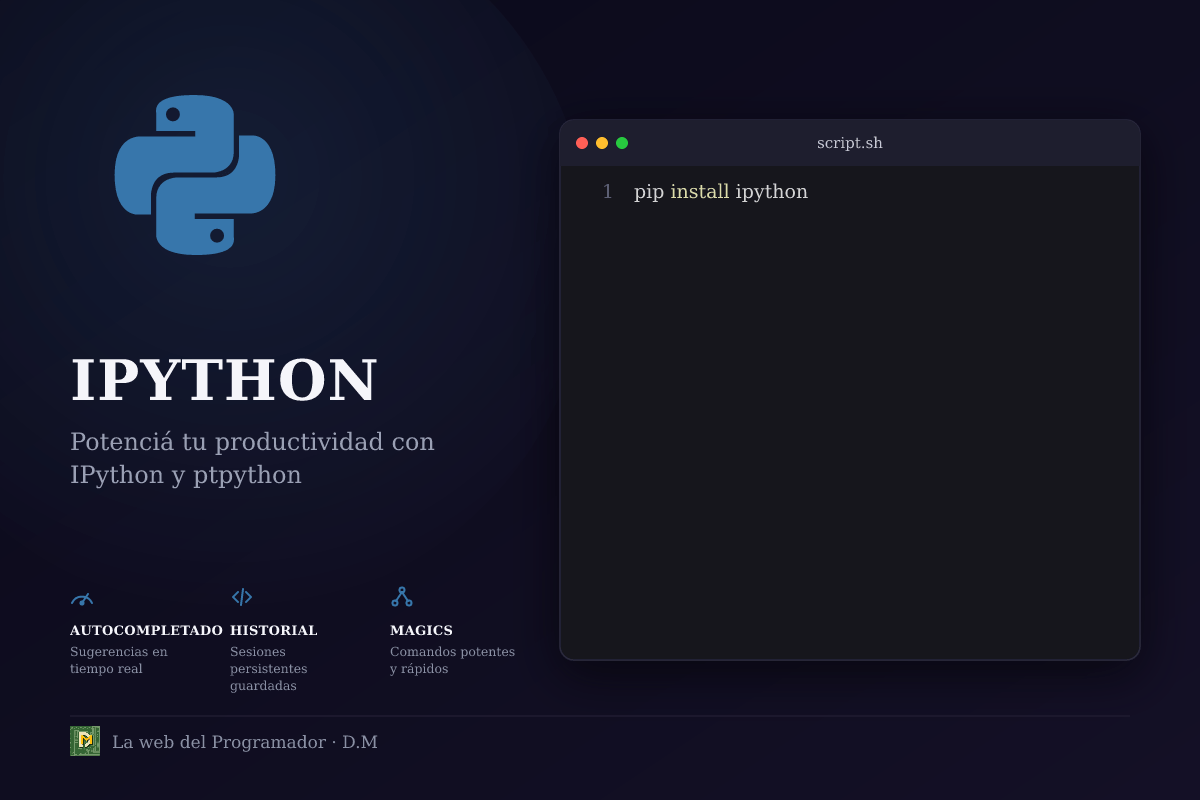Click "Comandos potentes y rápidos" description

tap(452, 660)
